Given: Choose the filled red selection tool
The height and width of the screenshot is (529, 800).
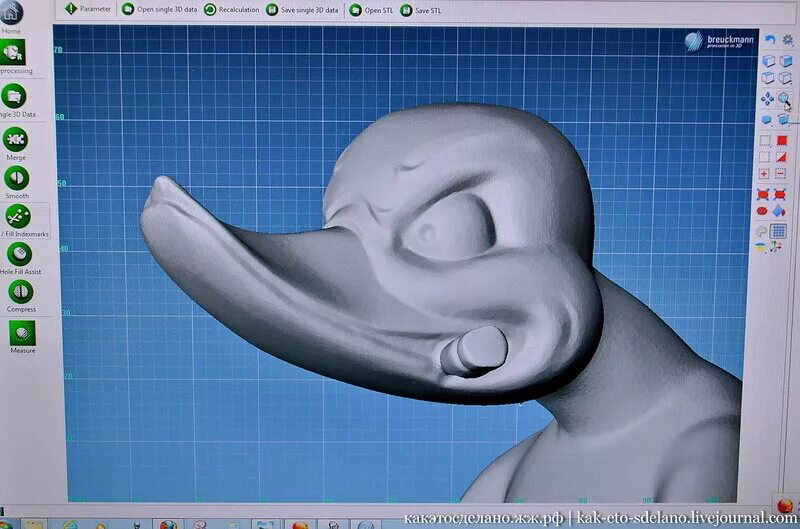Looking at the screenshot, I should (782, 140).
